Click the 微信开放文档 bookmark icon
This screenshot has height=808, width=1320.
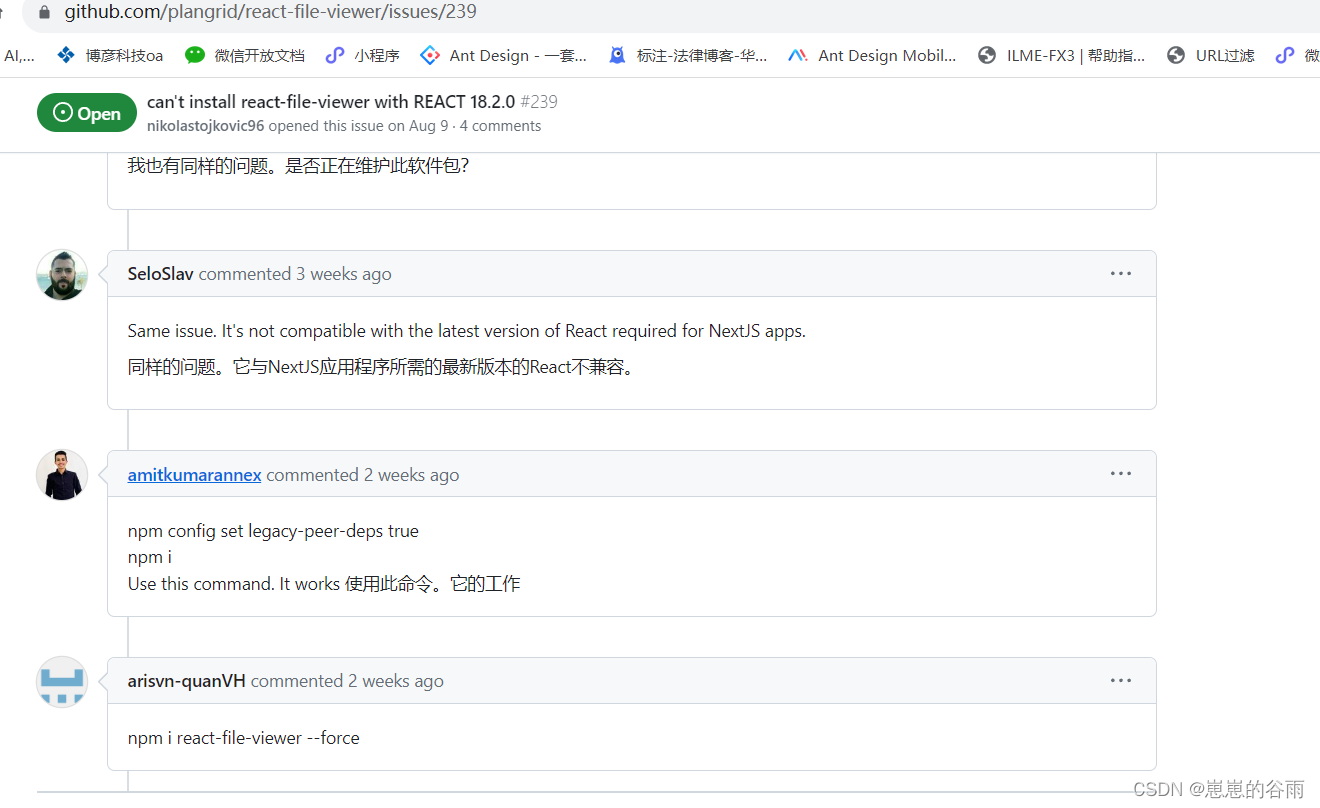[x=196, y=55]
